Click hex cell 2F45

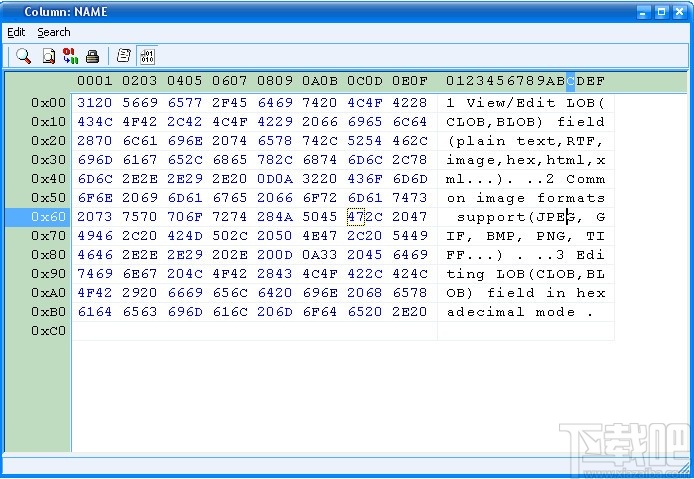229,103
